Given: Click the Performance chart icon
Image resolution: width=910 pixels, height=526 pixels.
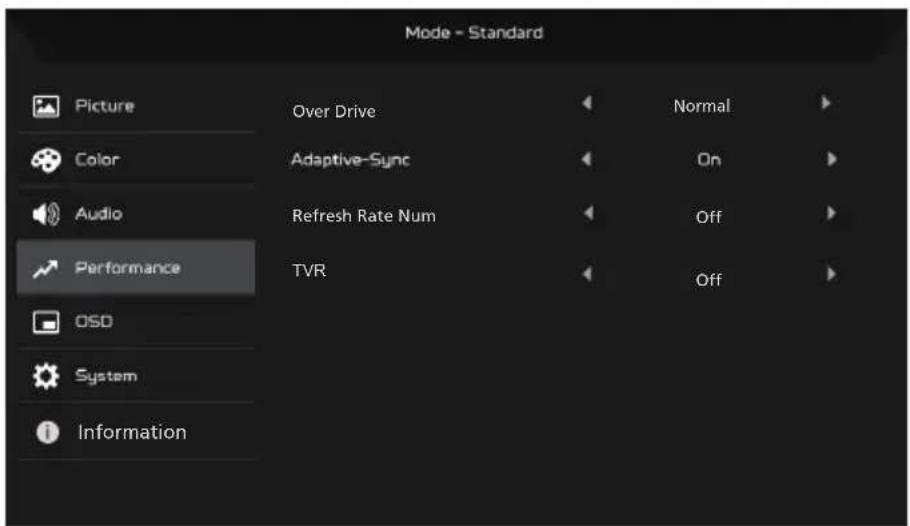Looking at the screenshot, I should (46, 268).
